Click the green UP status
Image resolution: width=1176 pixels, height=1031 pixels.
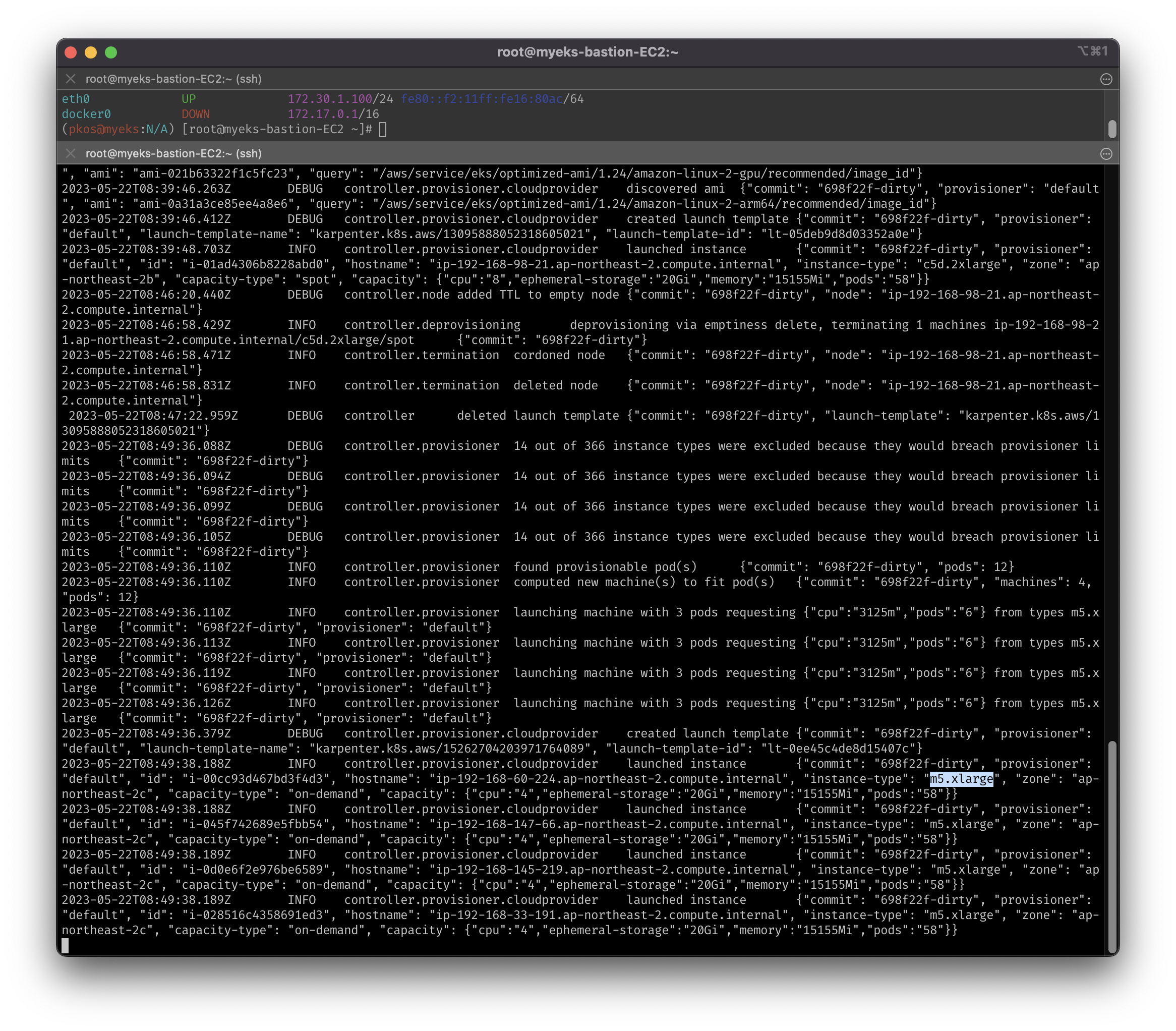(189, 99)
